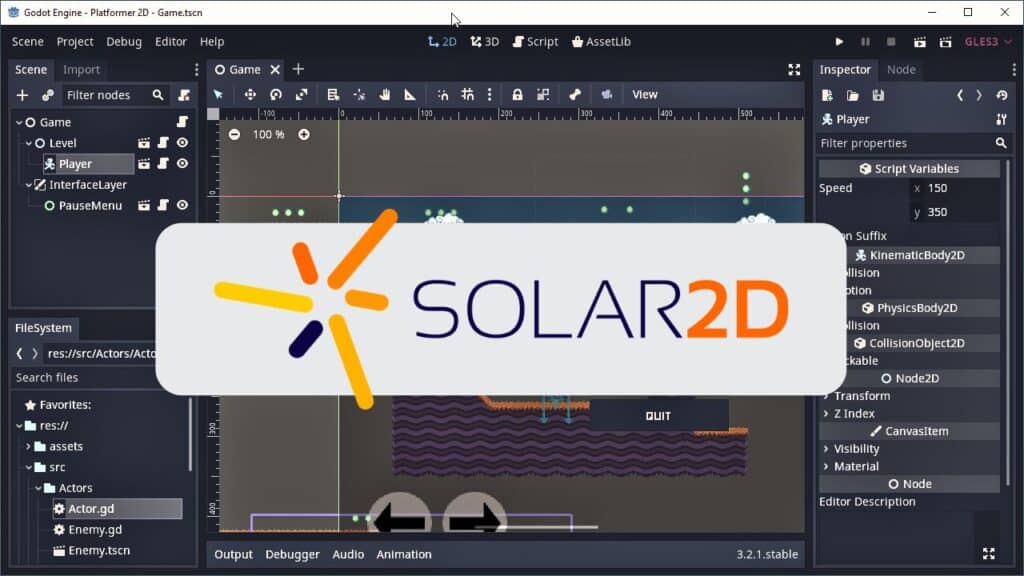Open the Inspector object history

pos(1002,96)
